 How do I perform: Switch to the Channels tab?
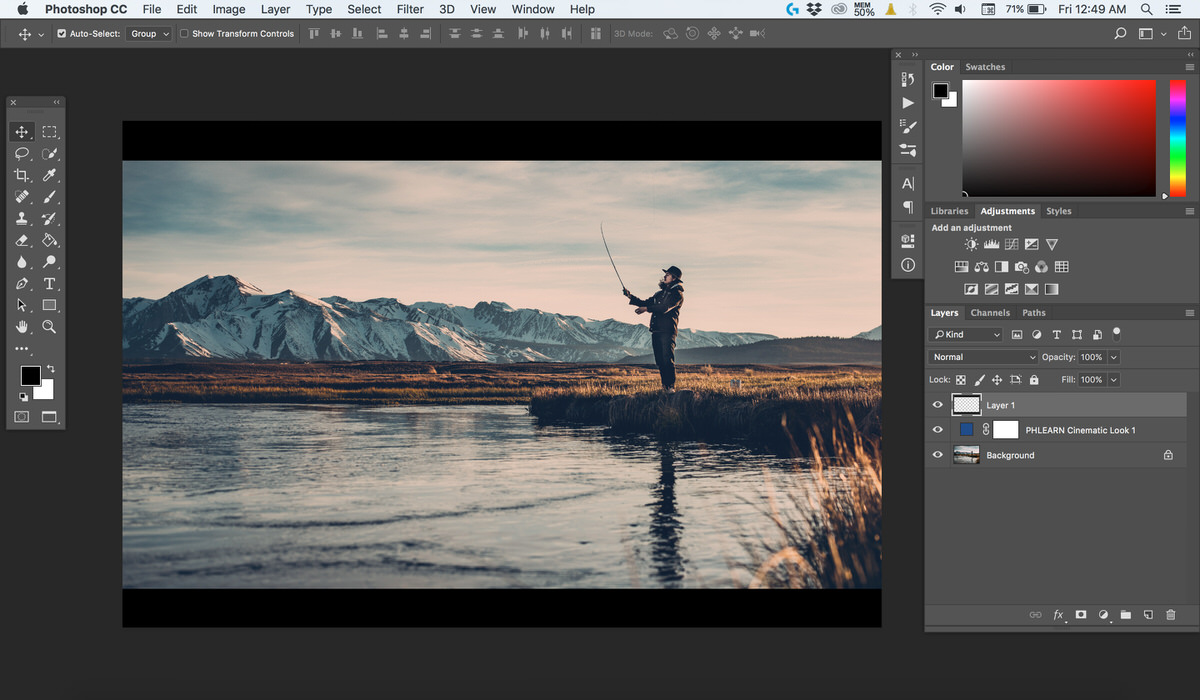(990, 312)
